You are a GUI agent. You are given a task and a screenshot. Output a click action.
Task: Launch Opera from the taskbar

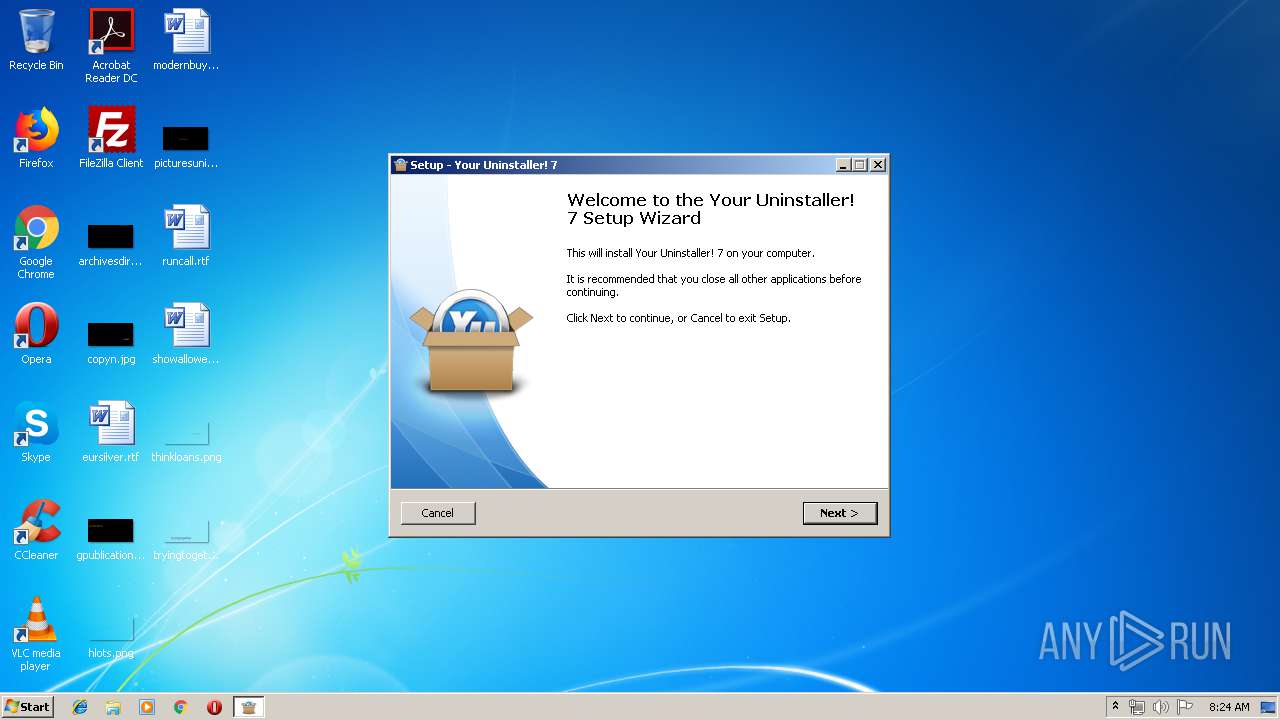[214, 707]
